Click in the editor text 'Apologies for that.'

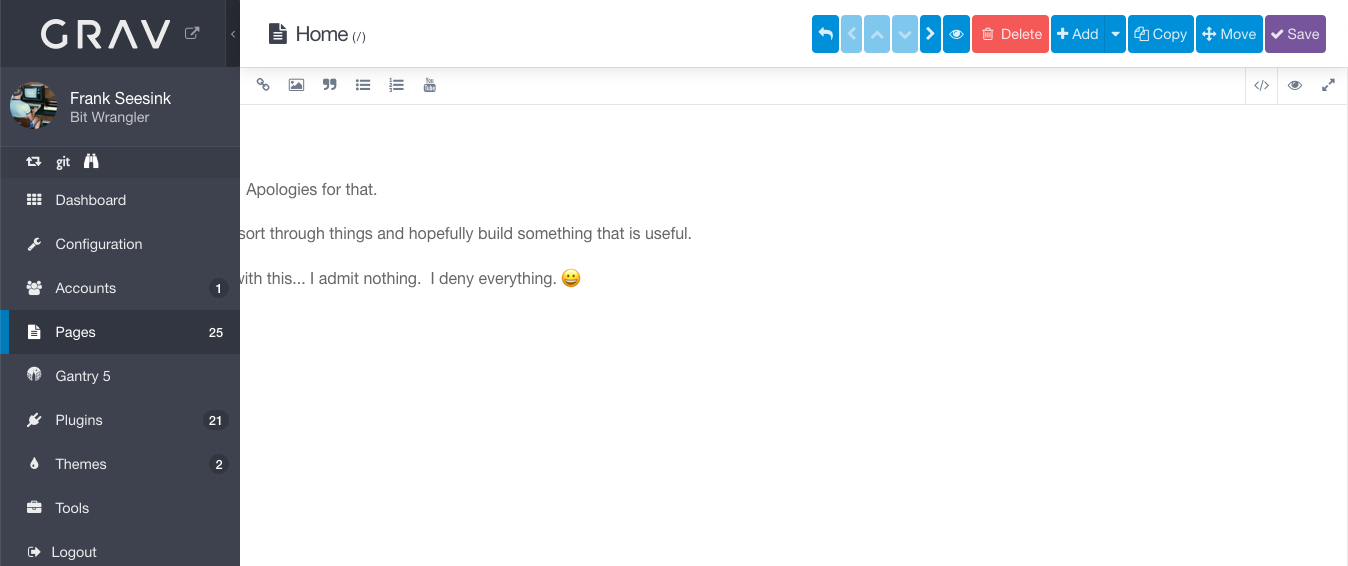click(311, 190)
